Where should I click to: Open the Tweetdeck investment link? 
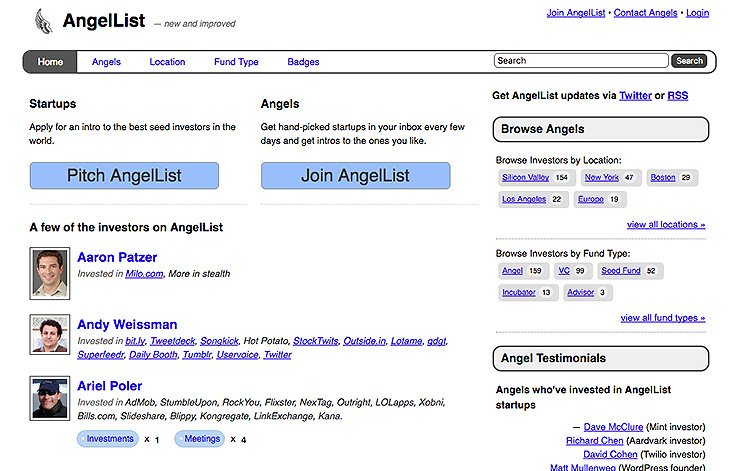172,341
